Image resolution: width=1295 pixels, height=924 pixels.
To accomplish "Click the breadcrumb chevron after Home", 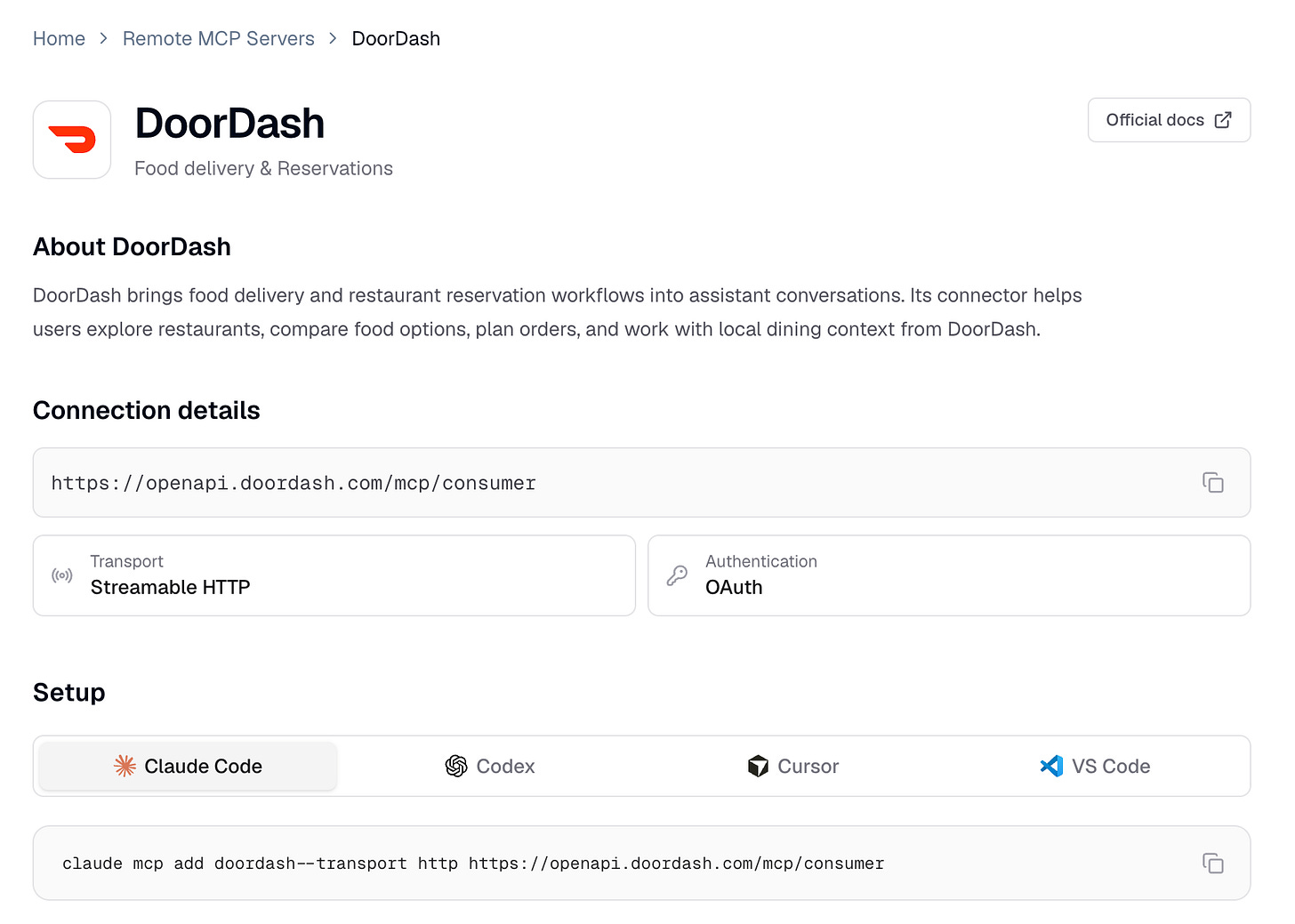I will [104, 39].
